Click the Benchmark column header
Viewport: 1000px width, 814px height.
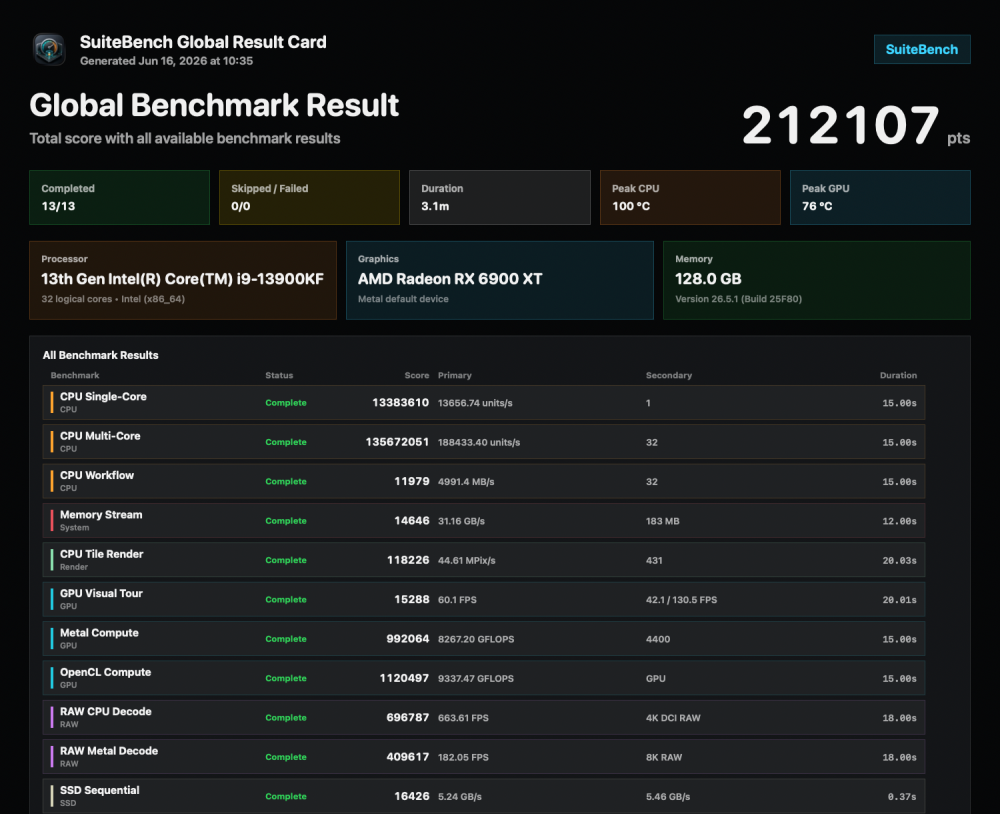pos(75,375)
